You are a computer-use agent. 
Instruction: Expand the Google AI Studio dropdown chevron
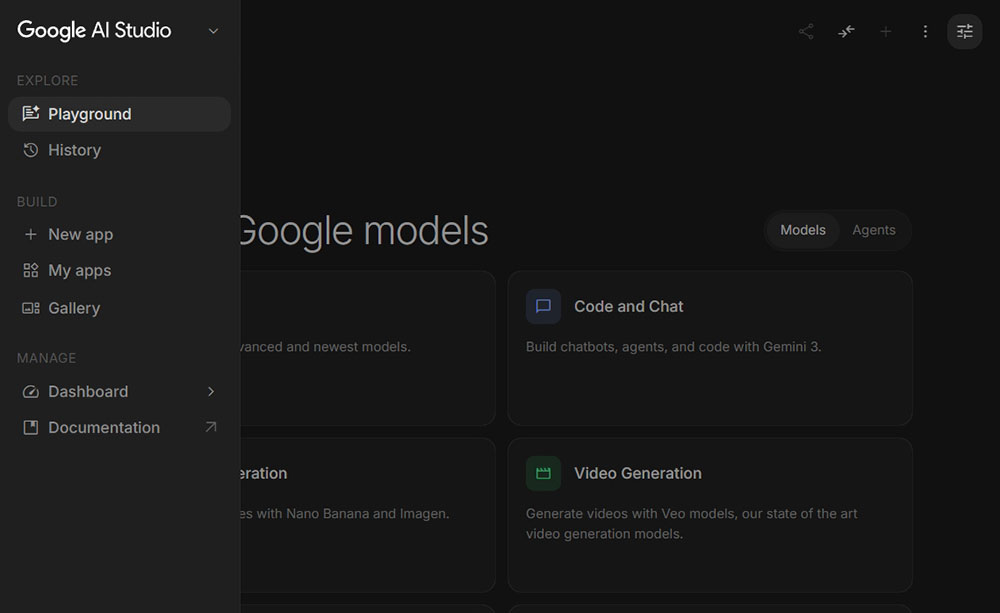click(x=214, y=31)
